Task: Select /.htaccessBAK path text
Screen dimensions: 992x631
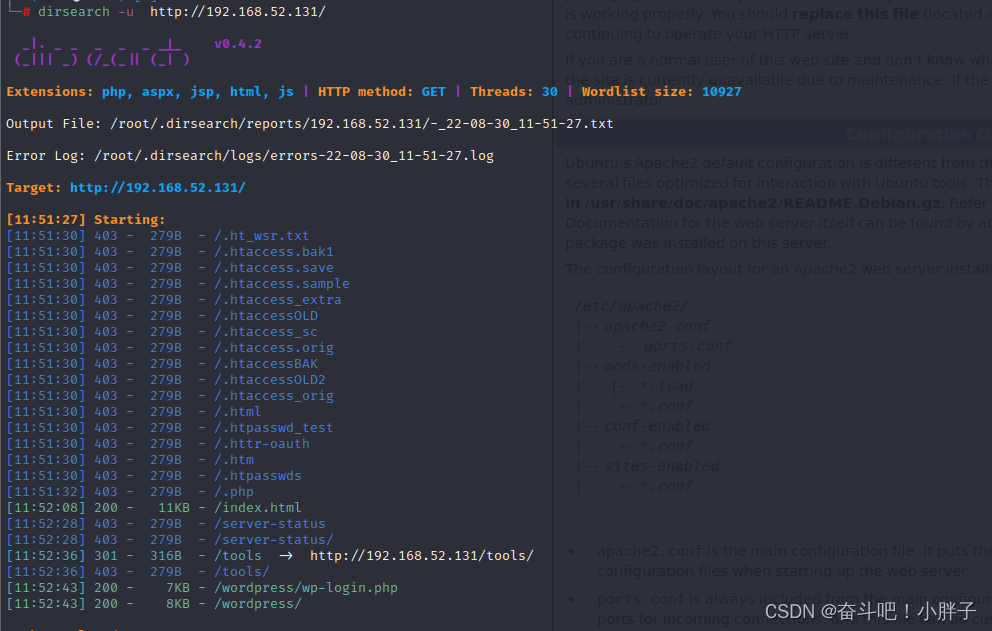Action: (266, 363)
